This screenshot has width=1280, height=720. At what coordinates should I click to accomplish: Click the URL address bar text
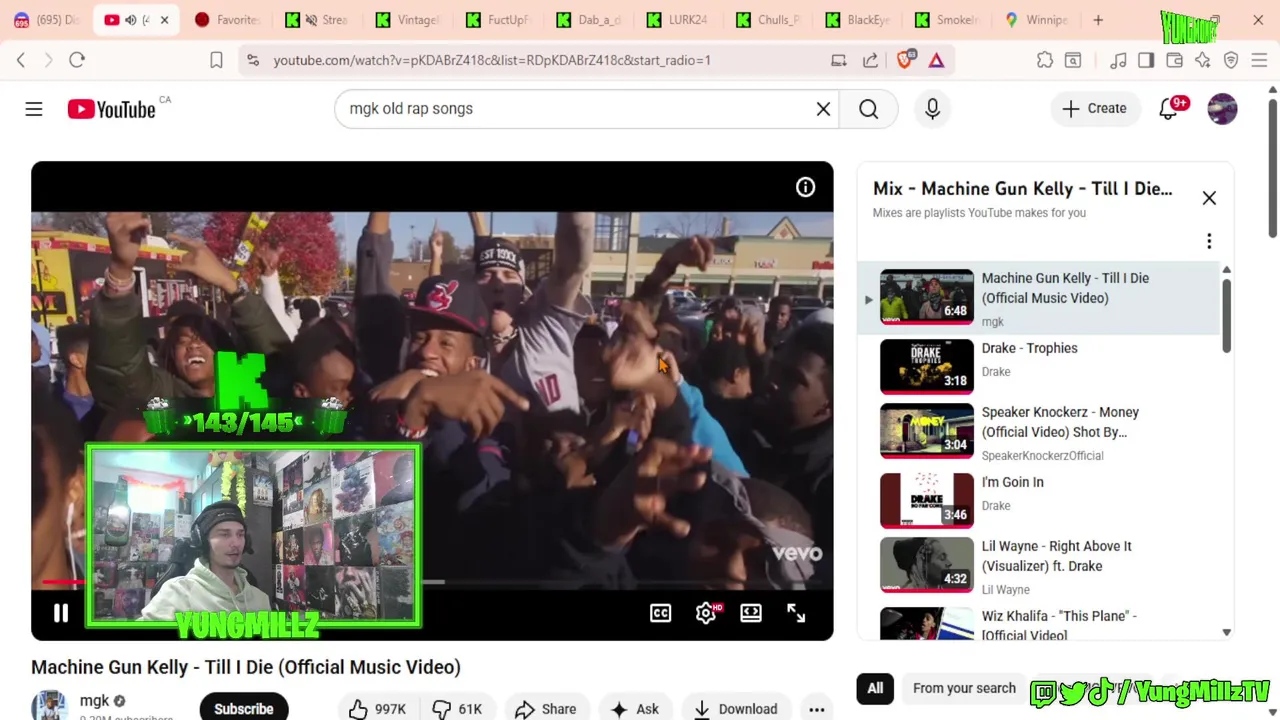coord(492,60)
